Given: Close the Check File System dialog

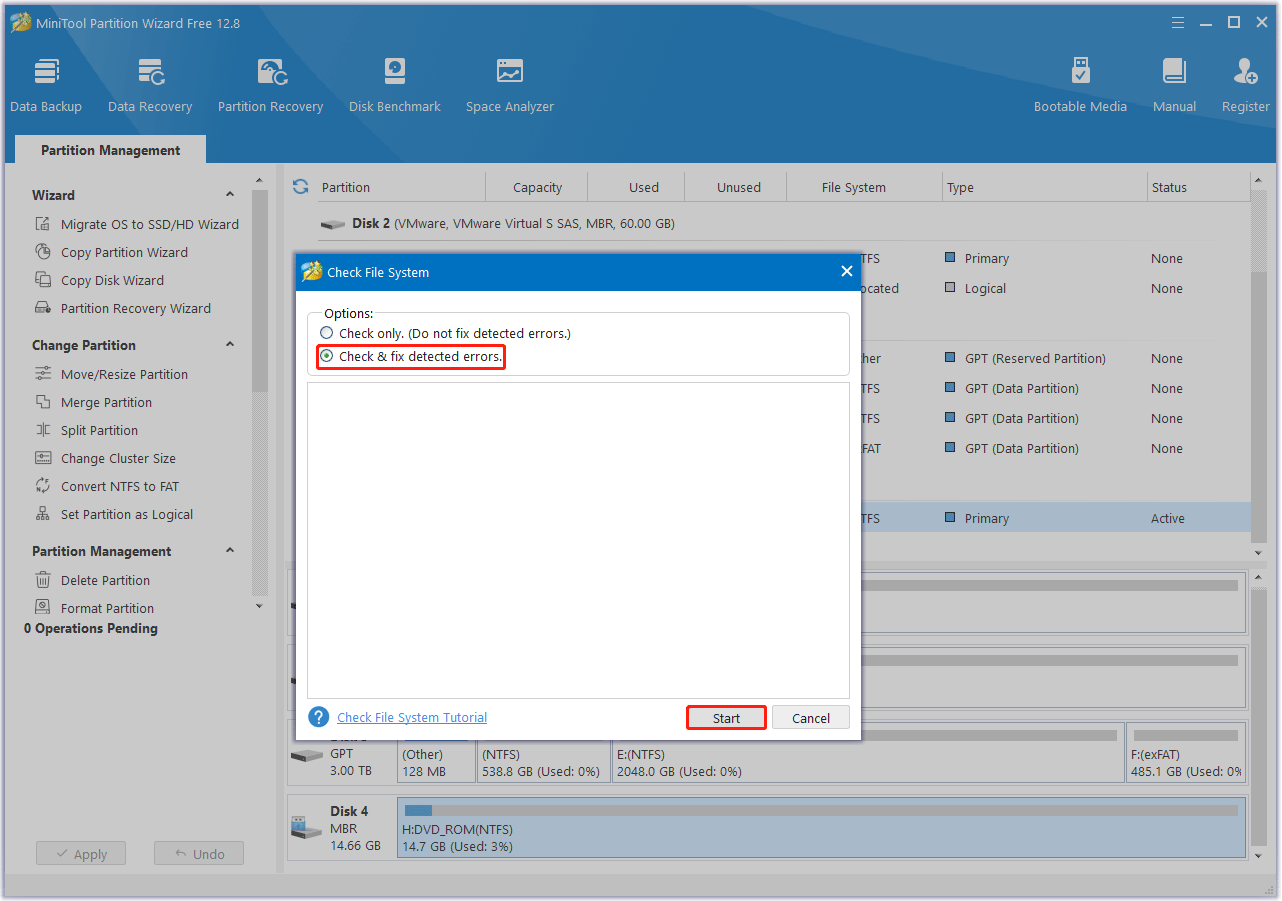Looking at the screenshot, I should (x=846, y=272).
